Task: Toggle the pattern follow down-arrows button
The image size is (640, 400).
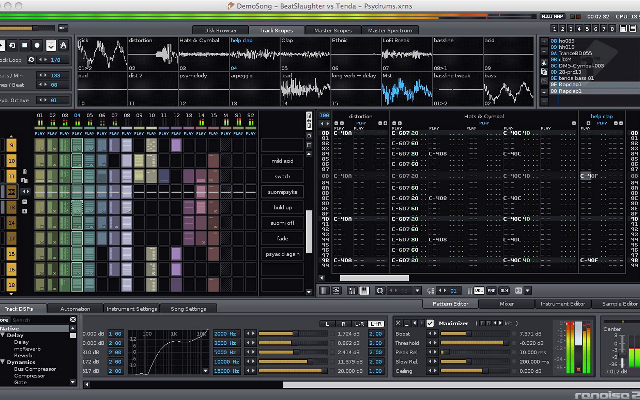Action: 51,45
